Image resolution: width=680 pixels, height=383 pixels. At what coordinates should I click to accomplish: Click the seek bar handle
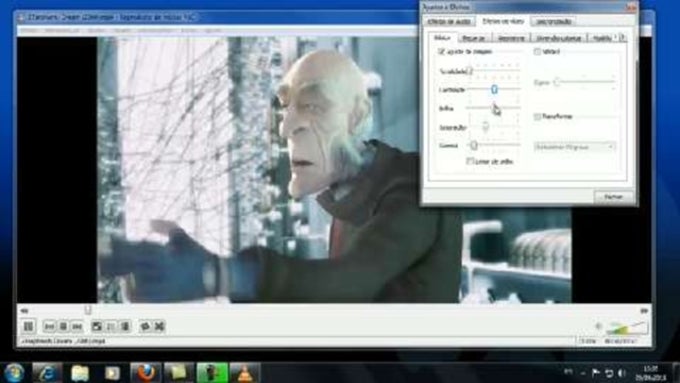point(88,310)
